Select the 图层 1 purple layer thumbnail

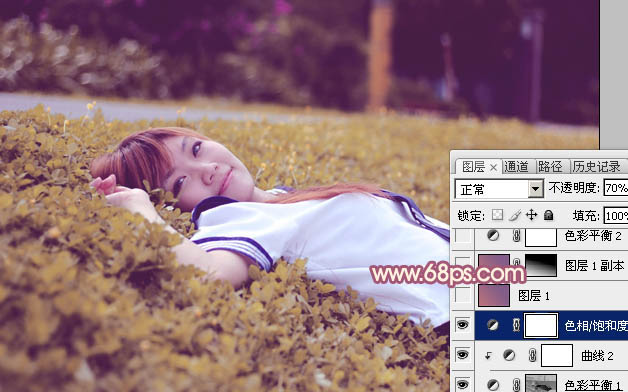pyautogui.click(x=494, y=296)
